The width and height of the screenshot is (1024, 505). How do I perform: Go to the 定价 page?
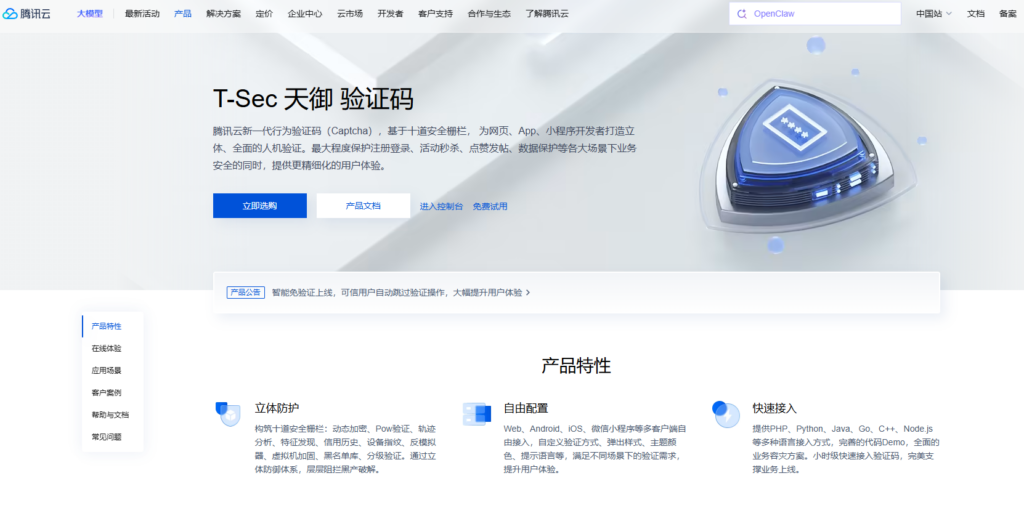point(264,14)
